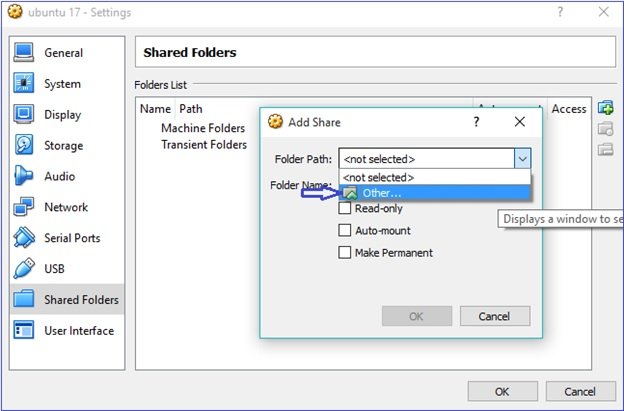The width and height of the screenshot is (624, 411).
Task: Click the edit shared folder icon
Action: pos(605,129)
